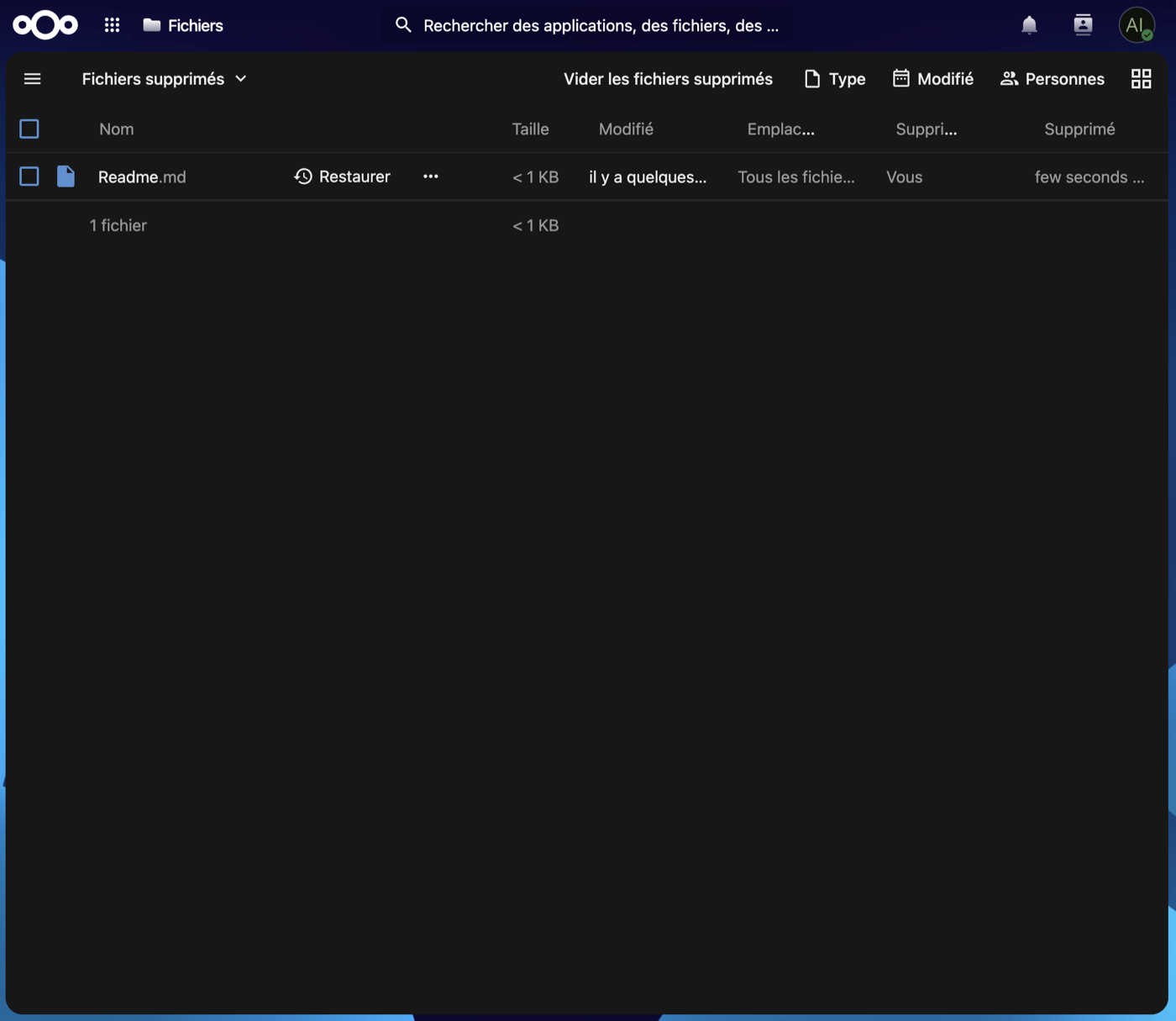Focus the Rechercher des applications search field
The width and height of the screenshot is (1176, 1021).
coord(588,25)
